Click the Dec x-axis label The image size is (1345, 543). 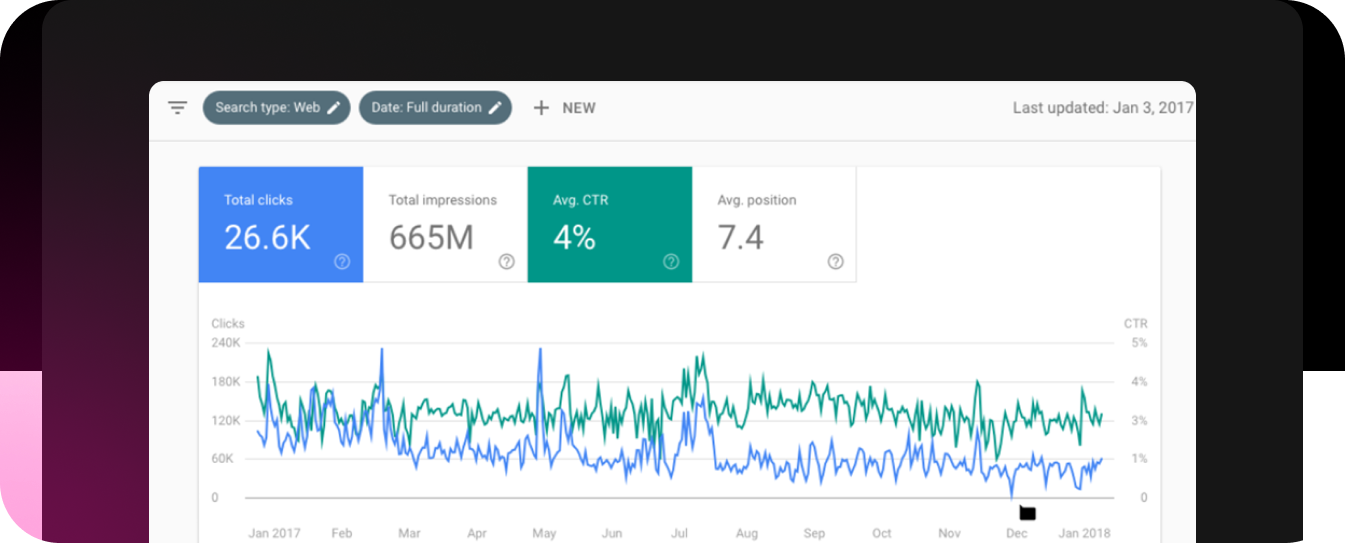pyautogui.click(x=1017, y=534)
